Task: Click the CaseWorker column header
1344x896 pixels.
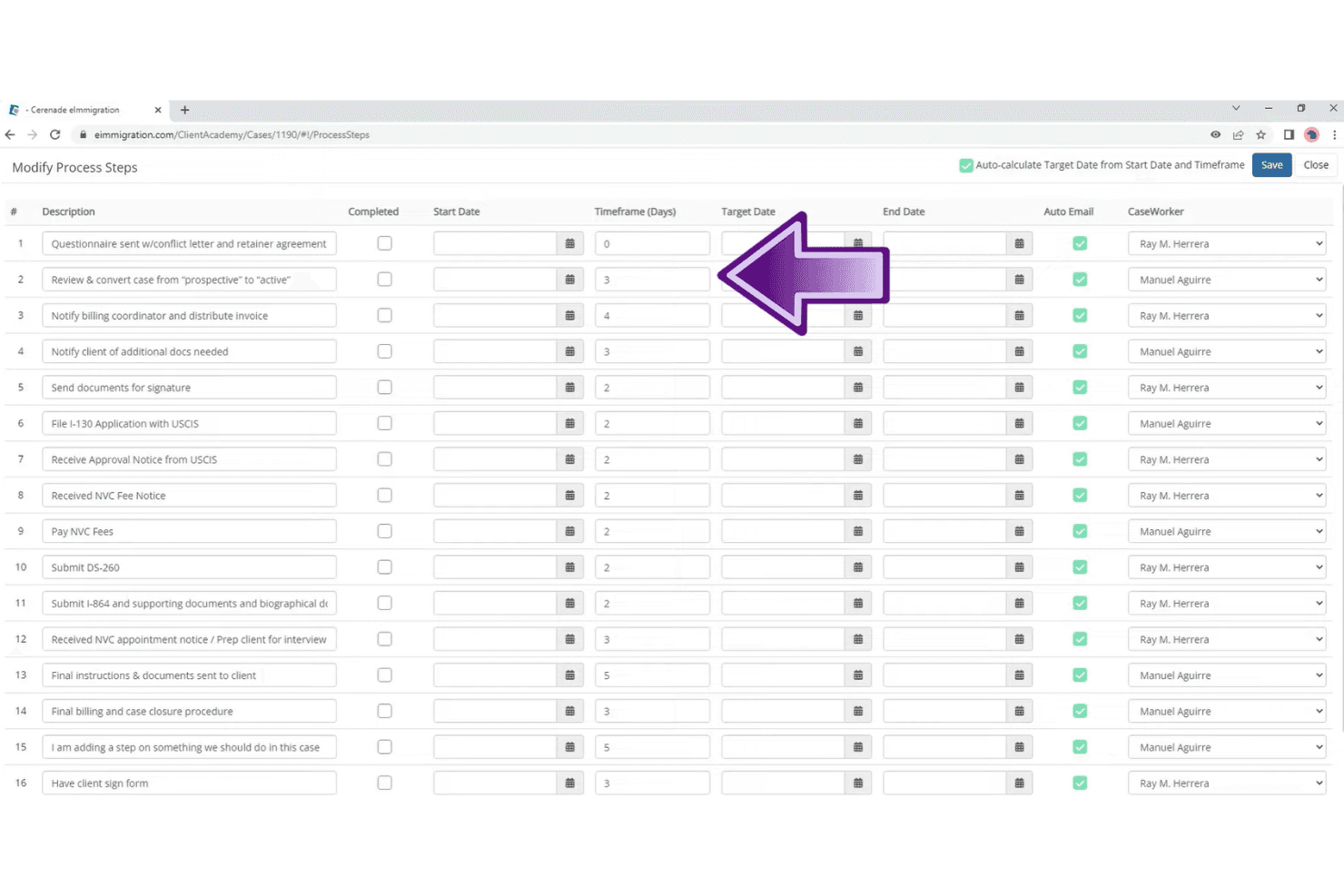Action: (1155, 212)
